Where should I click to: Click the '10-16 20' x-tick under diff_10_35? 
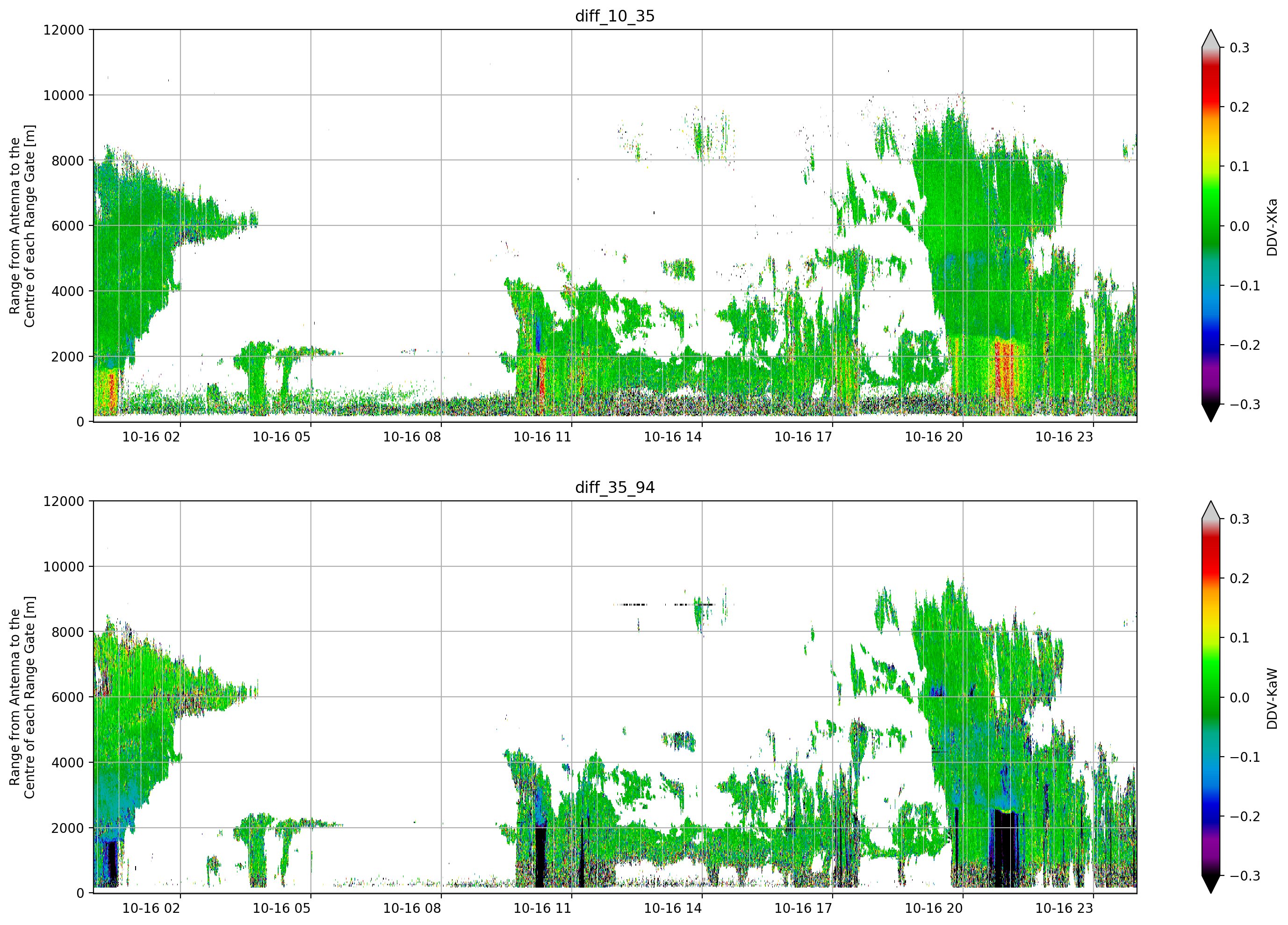pos(934,437)
